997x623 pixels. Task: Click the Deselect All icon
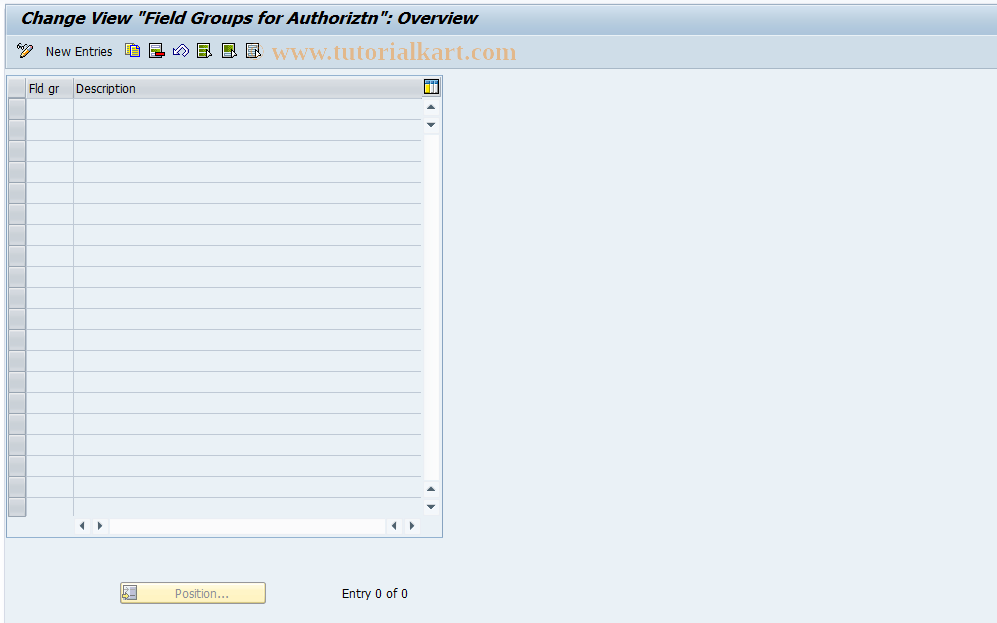253,51
